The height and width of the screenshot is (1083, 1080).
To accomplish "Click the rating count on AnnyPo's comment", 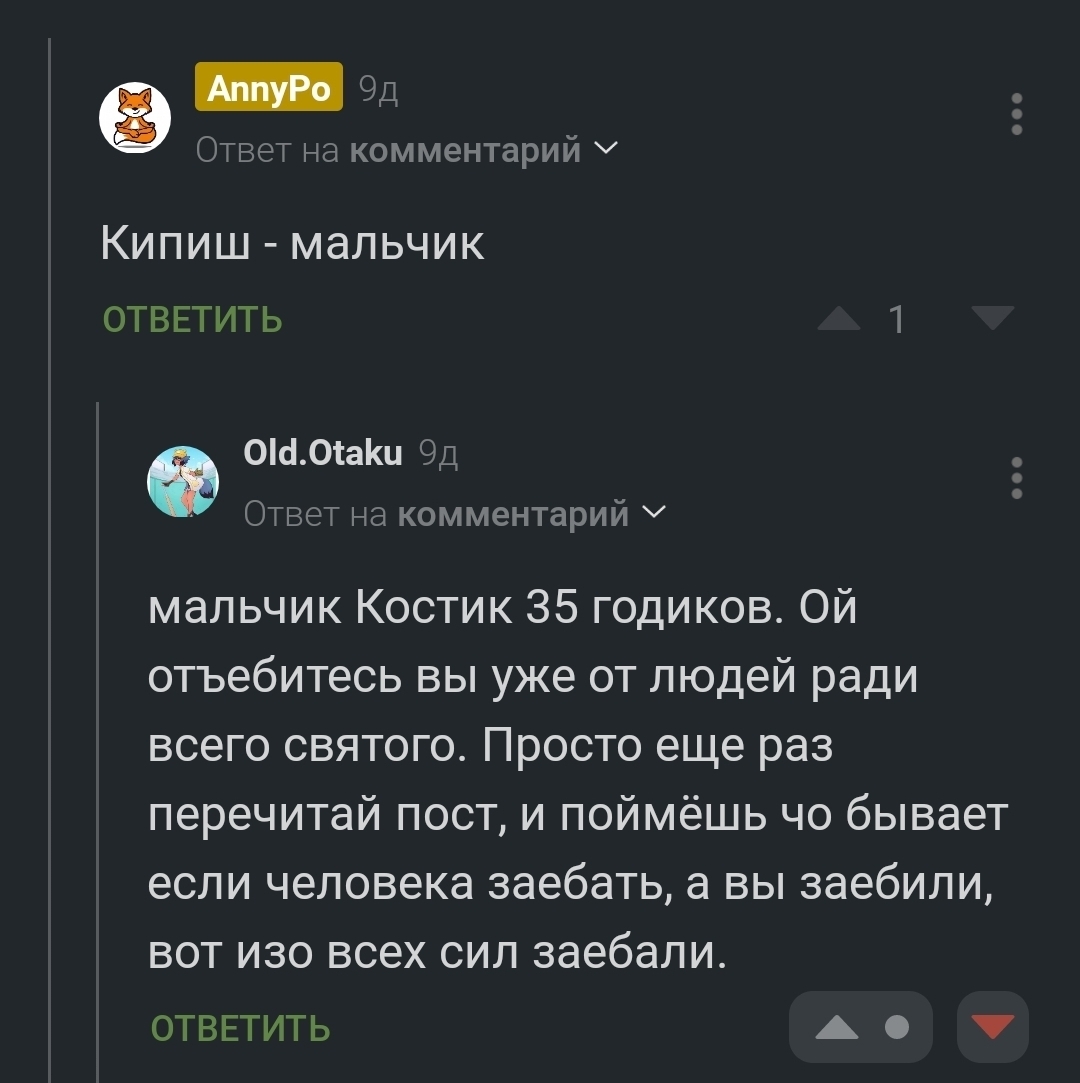I will [x=897, y=320].
